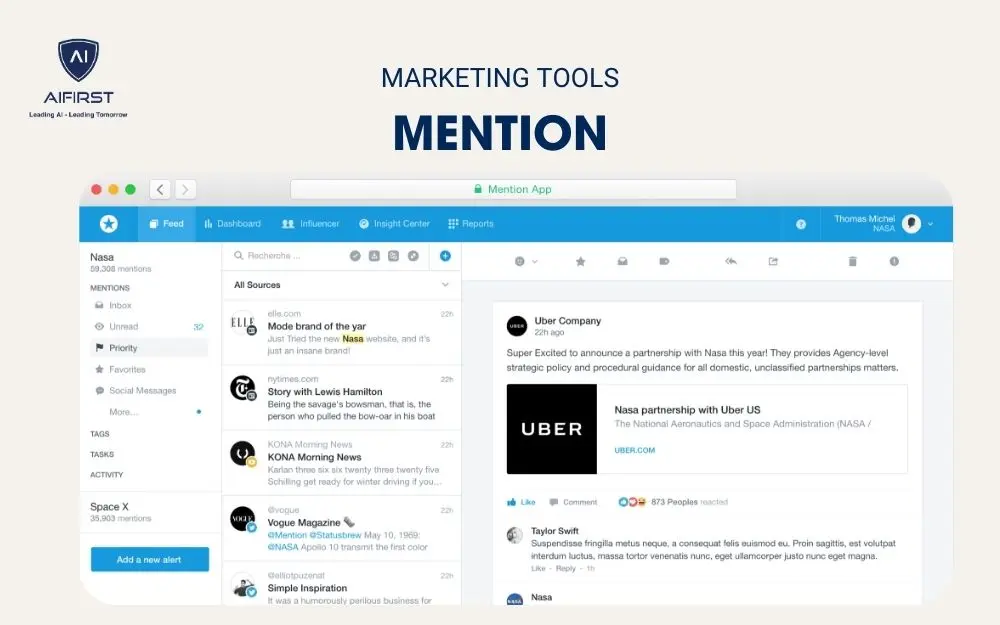Click the Thomas Michel profile avatar

[x=911, y=224]
